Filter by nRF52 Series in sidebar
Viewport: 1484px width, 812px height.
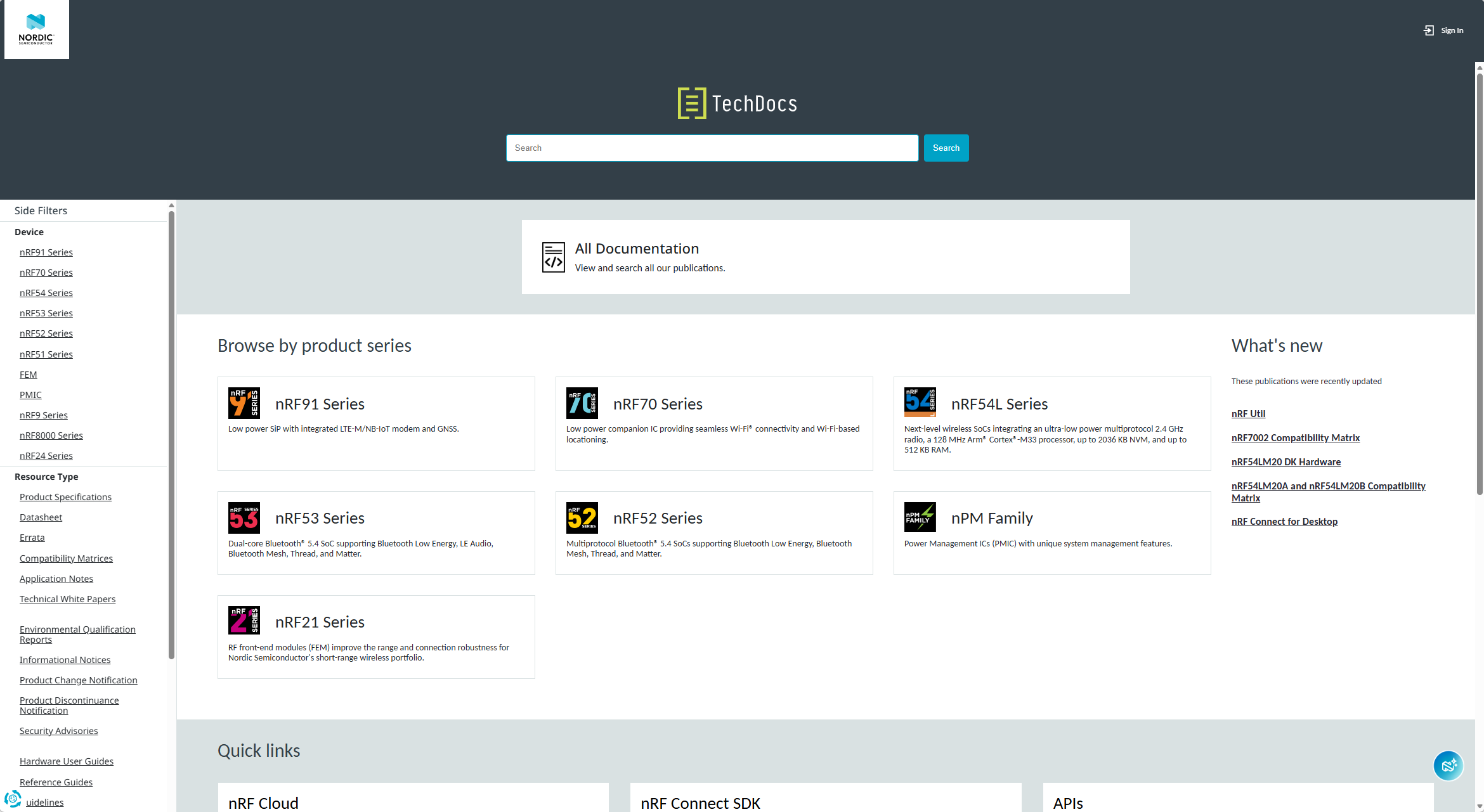point(46,333)
